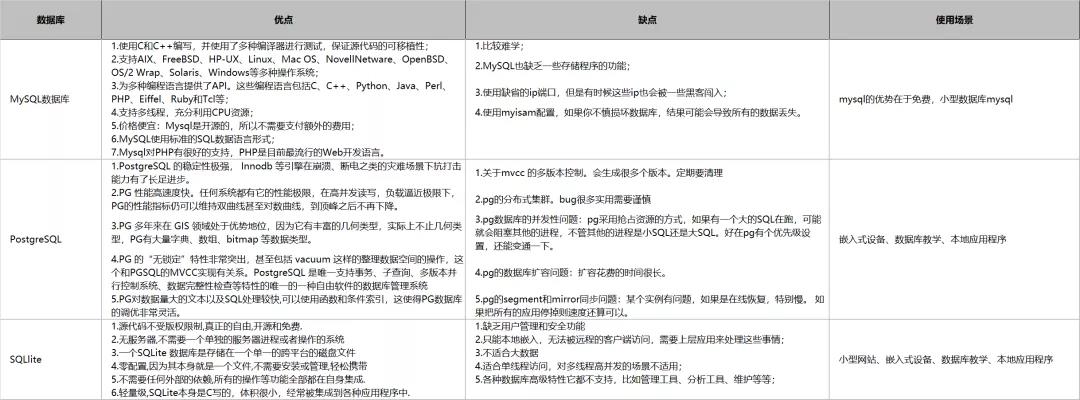This screenshot has height=400, width=1080.
Task: Click the "使用场景" column header
Action: pos(954,19)
